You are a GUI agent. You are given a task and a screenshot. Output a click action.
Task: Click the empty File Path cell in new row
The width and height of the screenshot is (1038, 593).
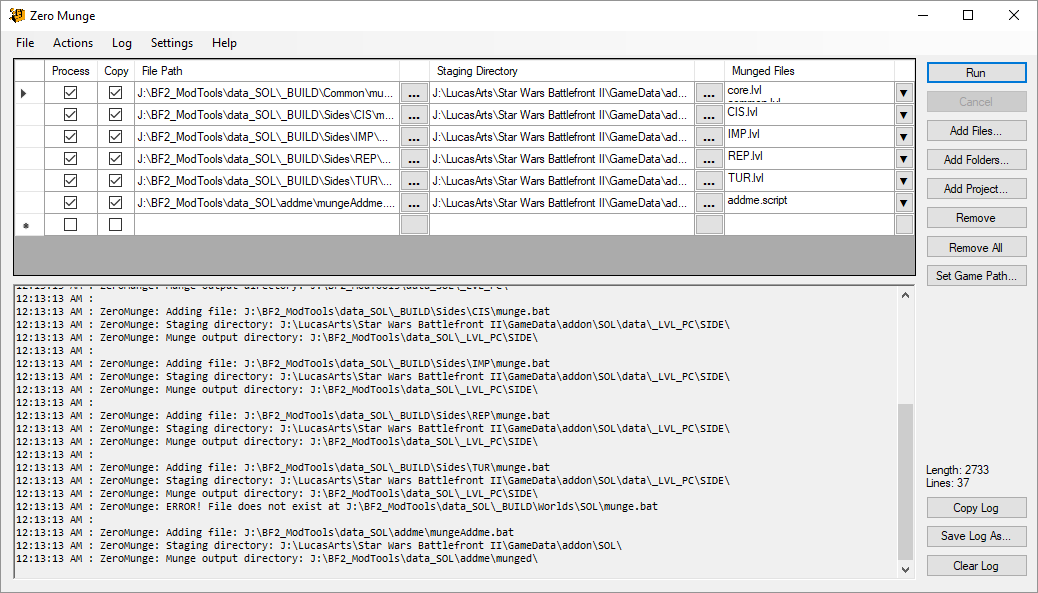tap(267, 225)
